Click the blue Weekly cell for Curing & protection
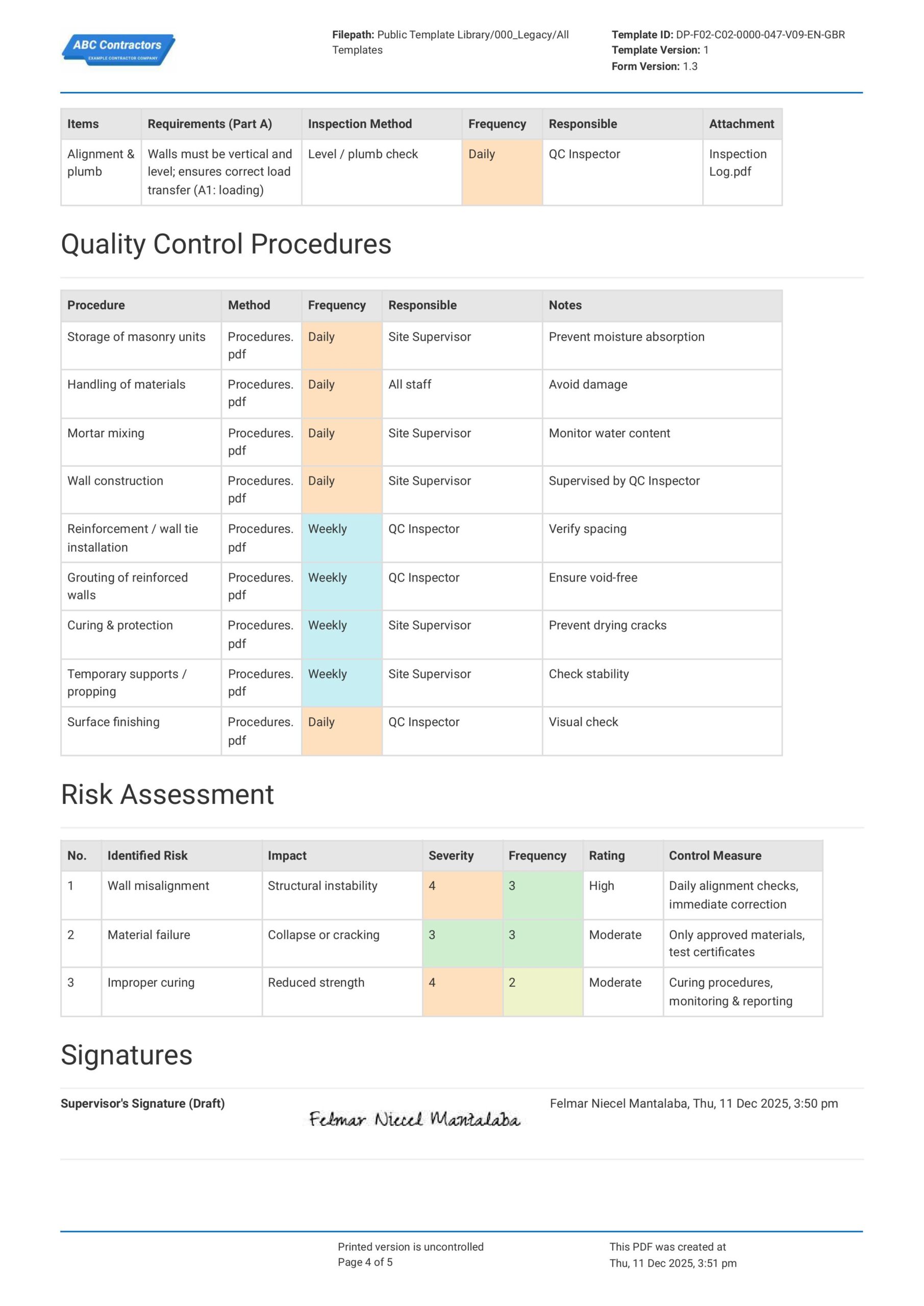This screenshot has width=924, height=1306. (341, 634)
